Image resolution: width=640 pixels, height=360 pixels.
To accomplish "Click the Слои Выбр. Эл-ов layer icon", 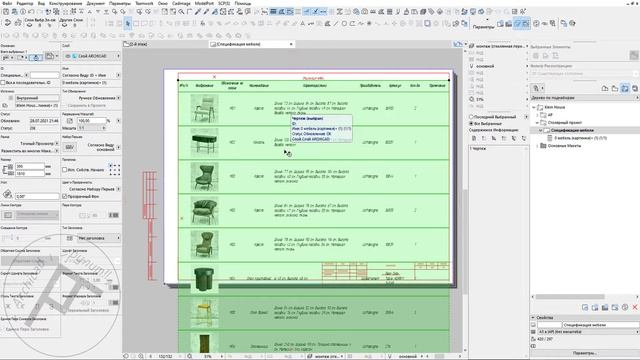I will tap(29, 25).
